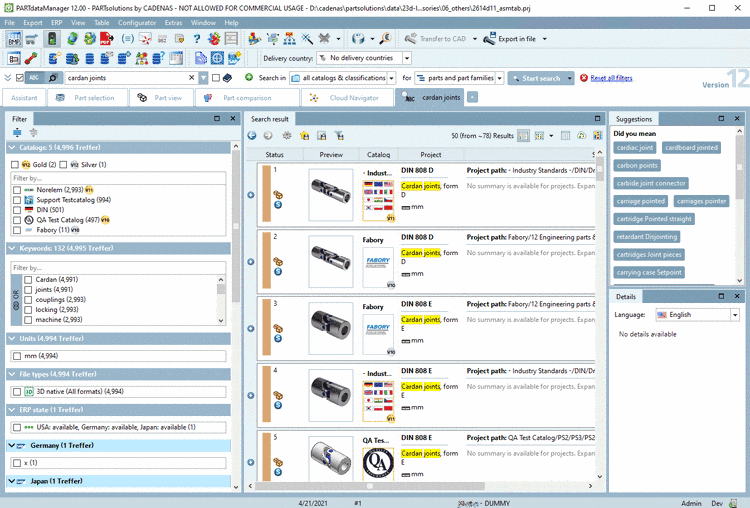
Task: Click the traffic light icon in toolbar
Action: (52, 39)
